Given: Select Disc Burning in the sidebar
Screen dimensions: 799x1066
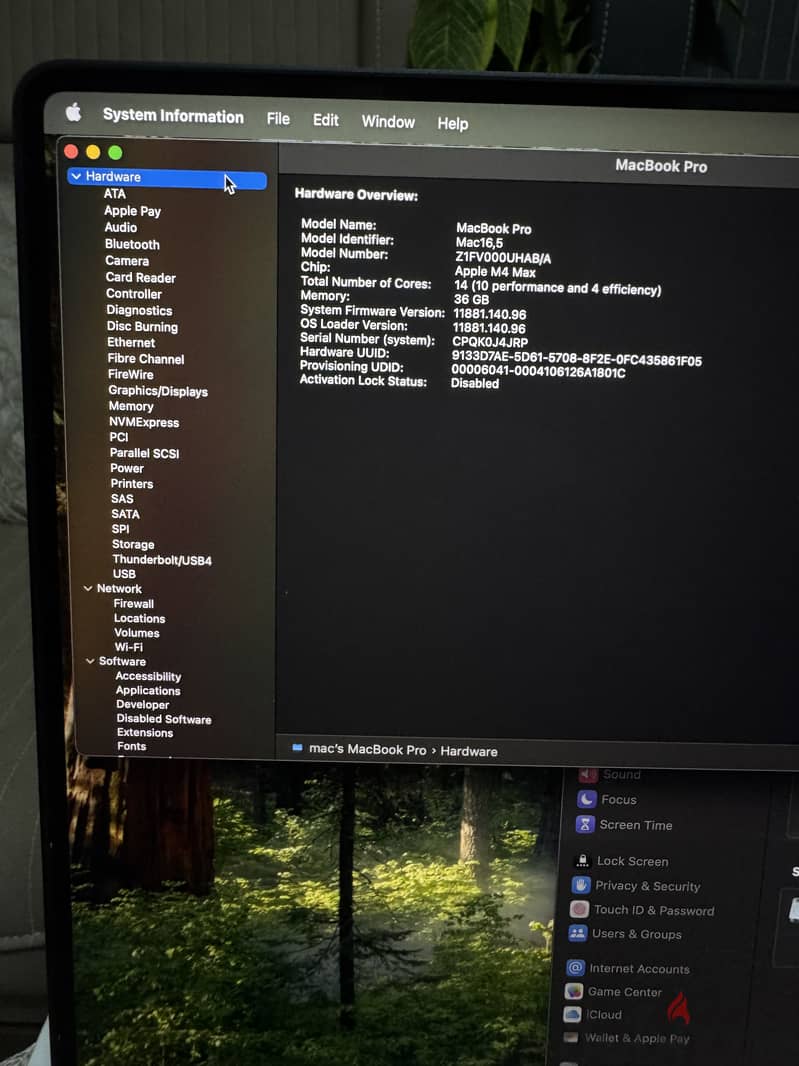Looking at the screenshot, I should (142, 326).
